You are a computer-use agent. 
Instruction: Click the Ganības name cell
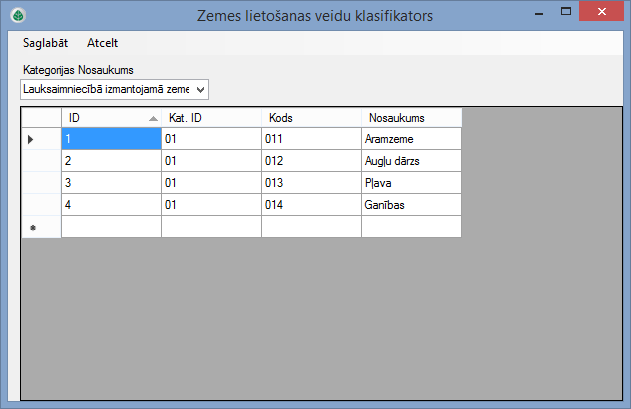tap(411, 205)
